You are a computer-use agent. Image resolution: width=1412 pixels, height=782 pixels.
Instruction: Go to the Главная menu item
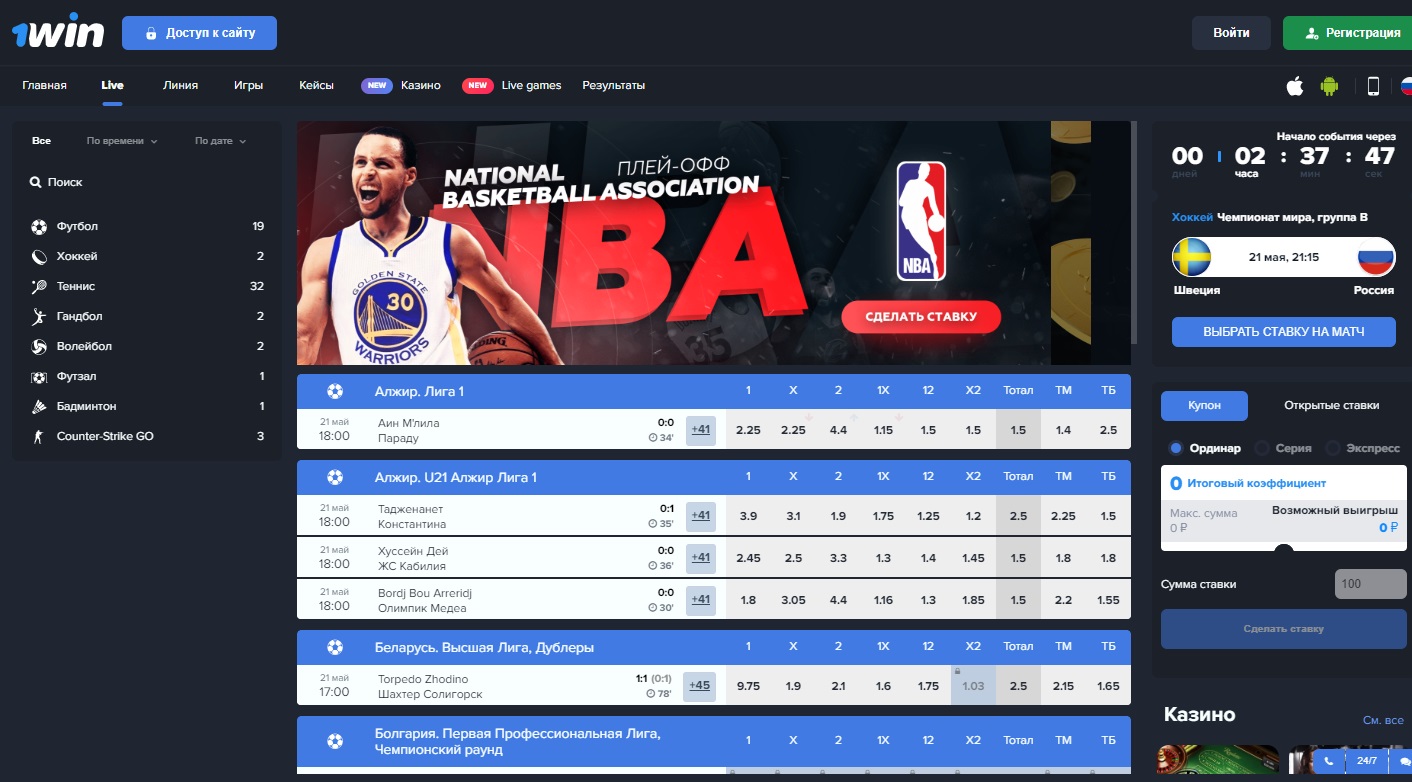point(44,85)
